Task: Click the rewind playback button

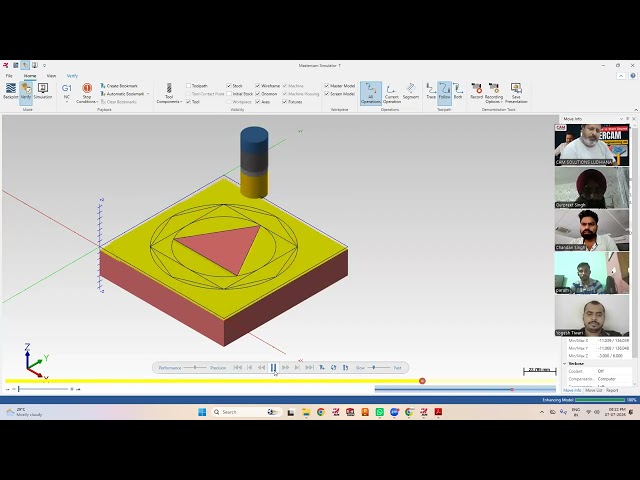Action: (261, 368)
